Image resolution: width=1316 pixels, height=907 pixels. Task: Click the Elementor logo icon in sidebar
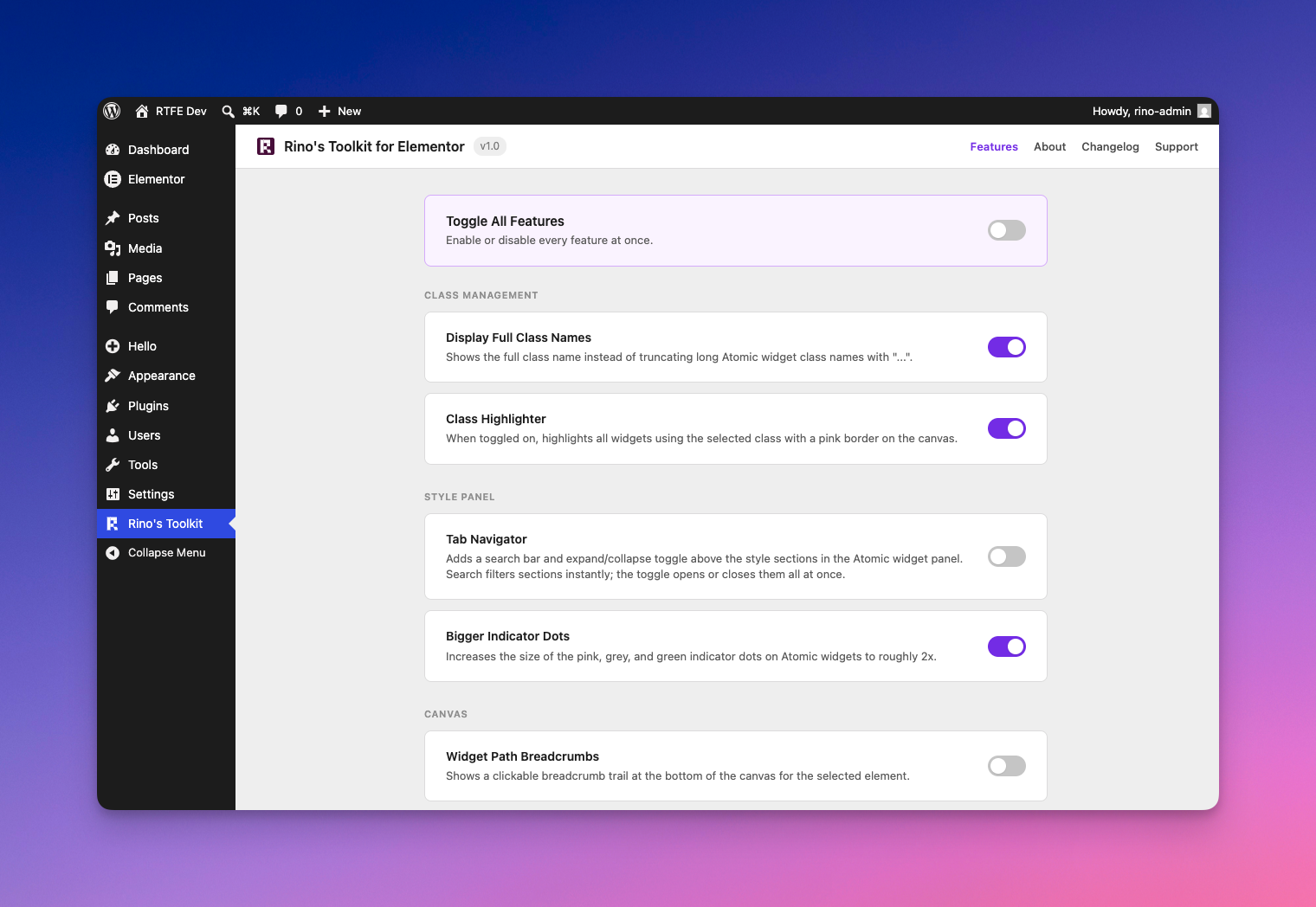tap(113, 179)
